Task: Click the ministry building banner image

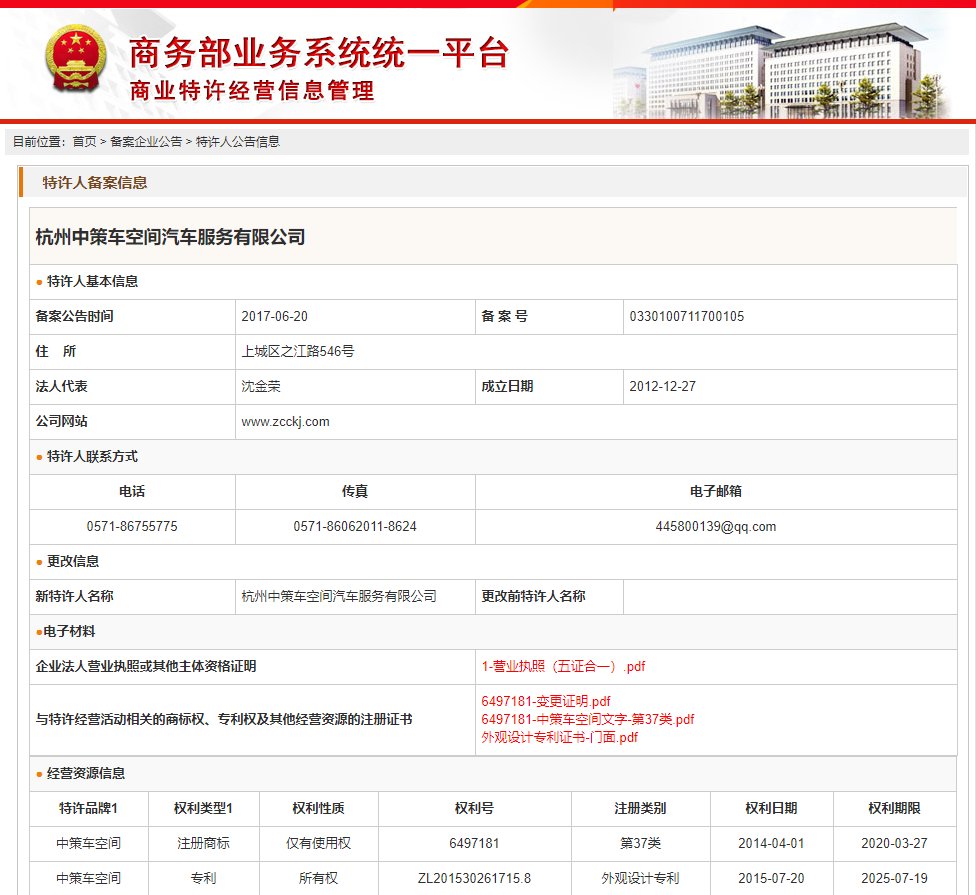Action: (783, 70)
